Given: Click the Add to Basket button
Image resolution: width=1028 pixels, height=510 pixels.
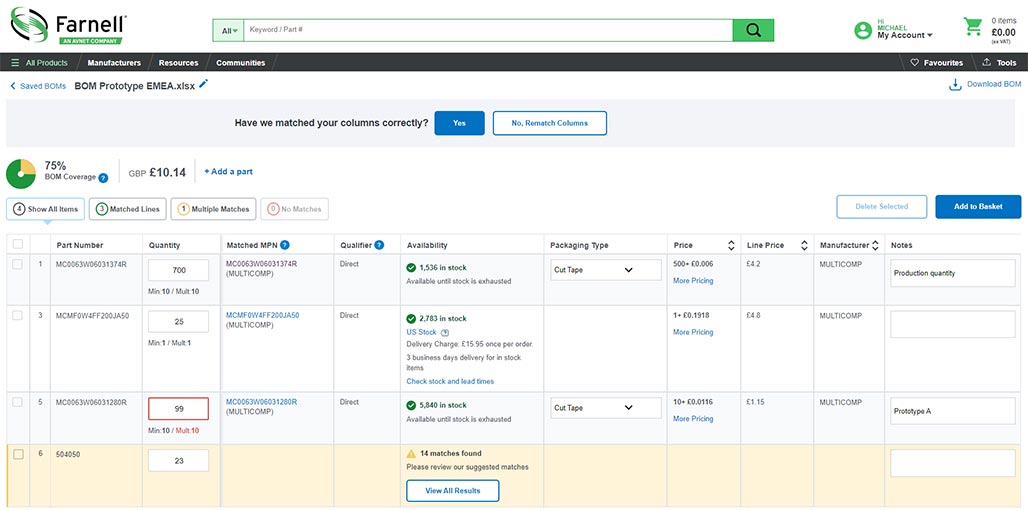Looking at the screenshot, I should pos(978,206).
